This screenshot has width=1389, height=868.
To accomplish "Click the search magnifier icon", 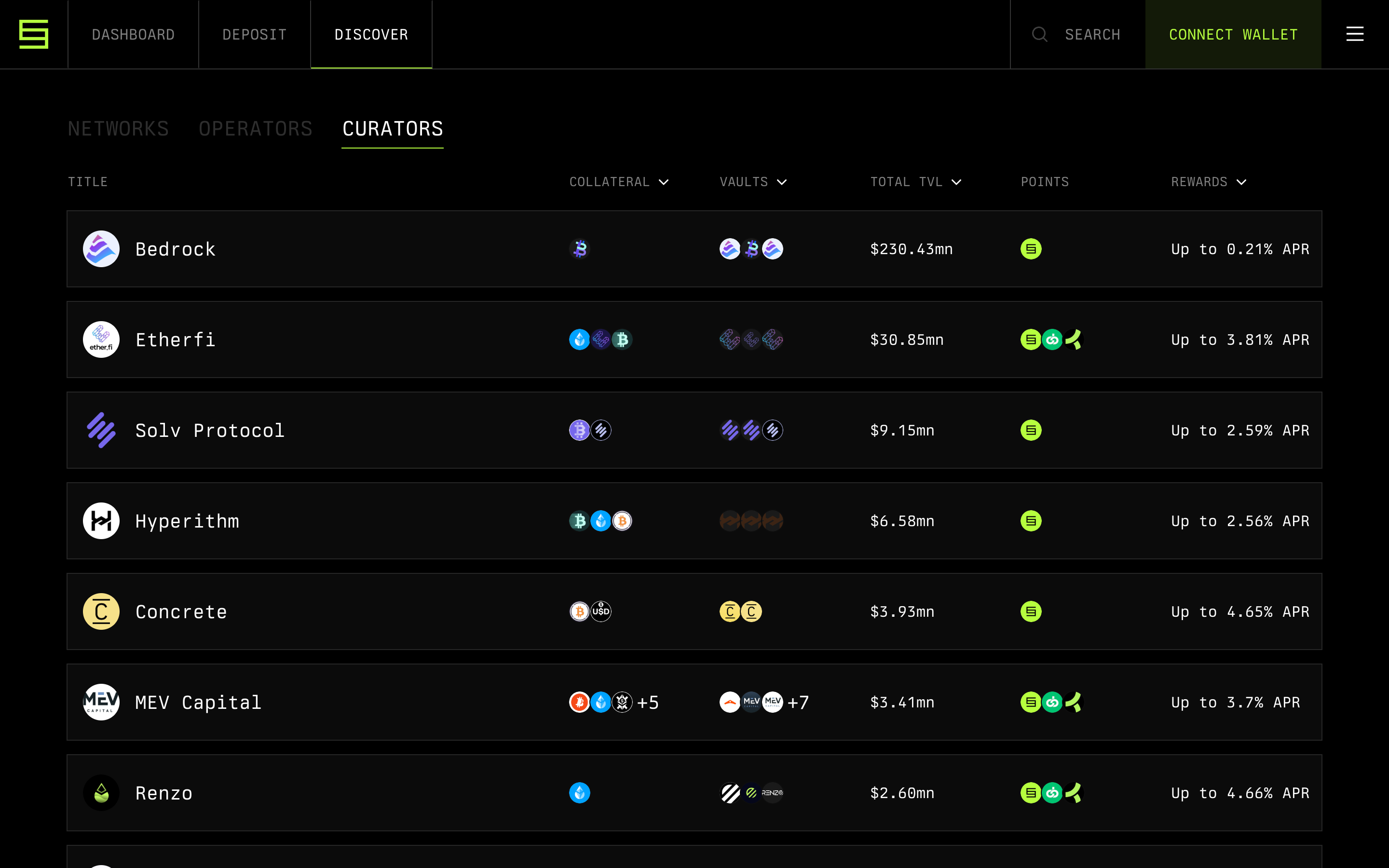I will [x=1039, y=34].
